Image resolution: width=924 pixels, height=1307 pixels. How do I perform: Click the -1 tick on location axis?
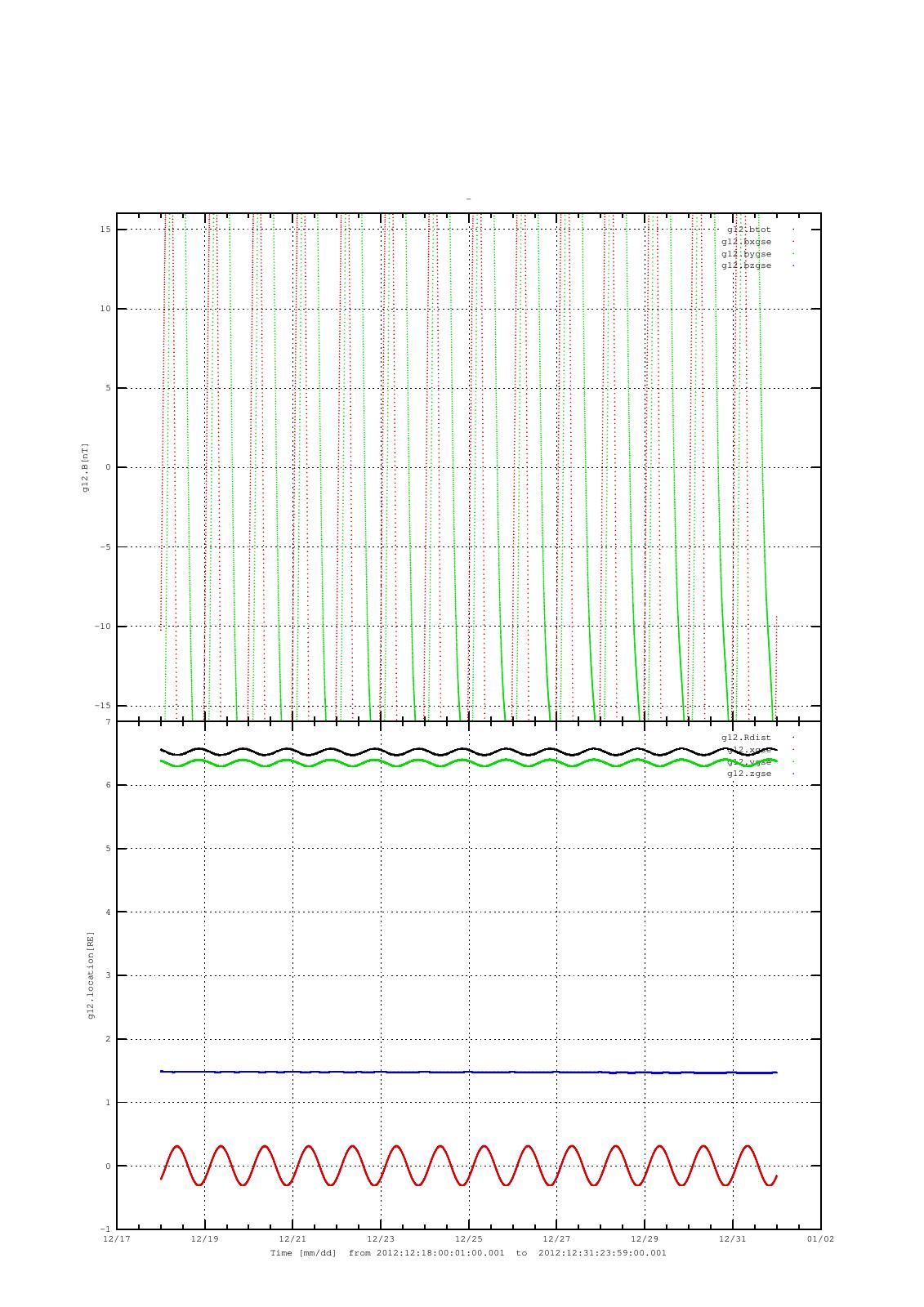point(106,1229)
